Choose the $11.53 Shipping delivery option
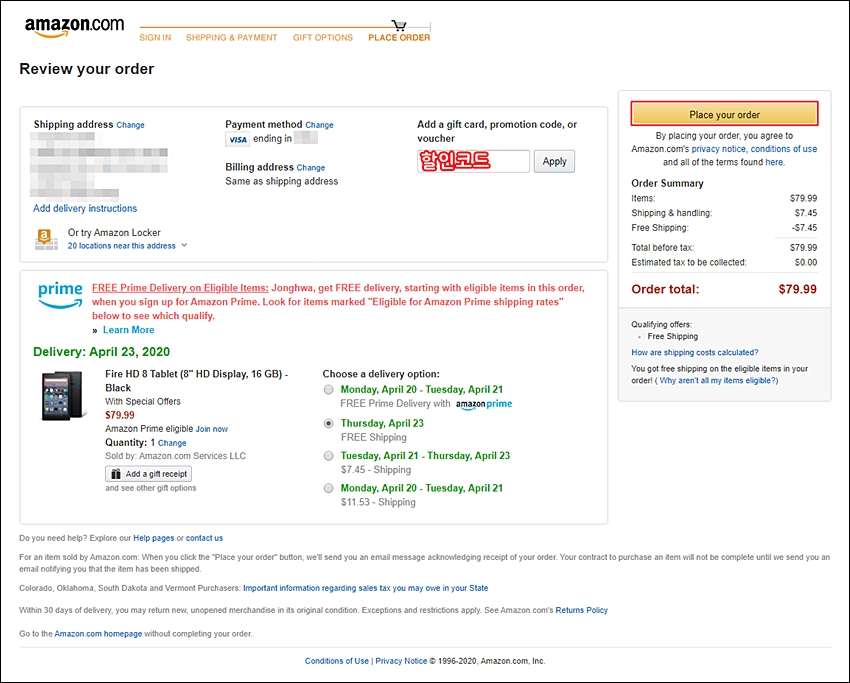The image size is (850, 683). 329,488
